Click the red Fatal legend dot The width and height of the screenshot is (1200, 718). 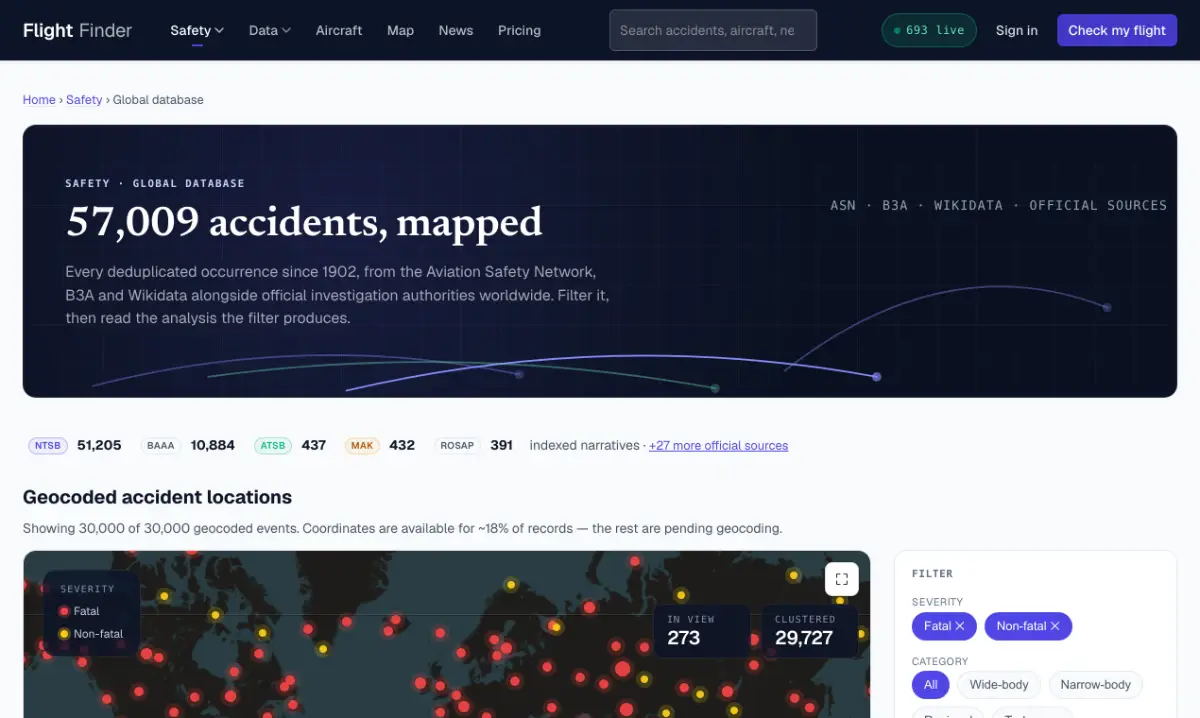point(64,611)
